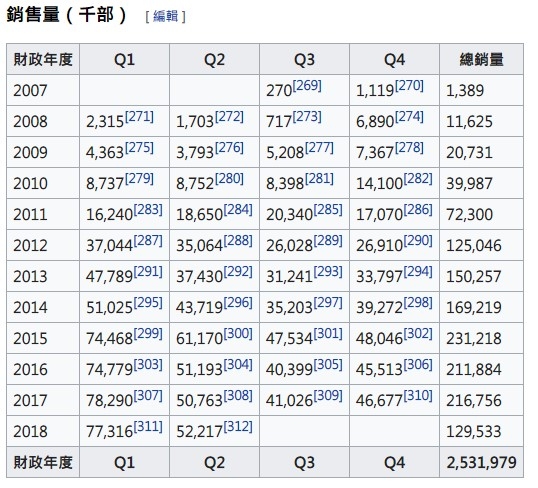Open citation reference [270]
The image size is (538, 488).
[409, 85]
